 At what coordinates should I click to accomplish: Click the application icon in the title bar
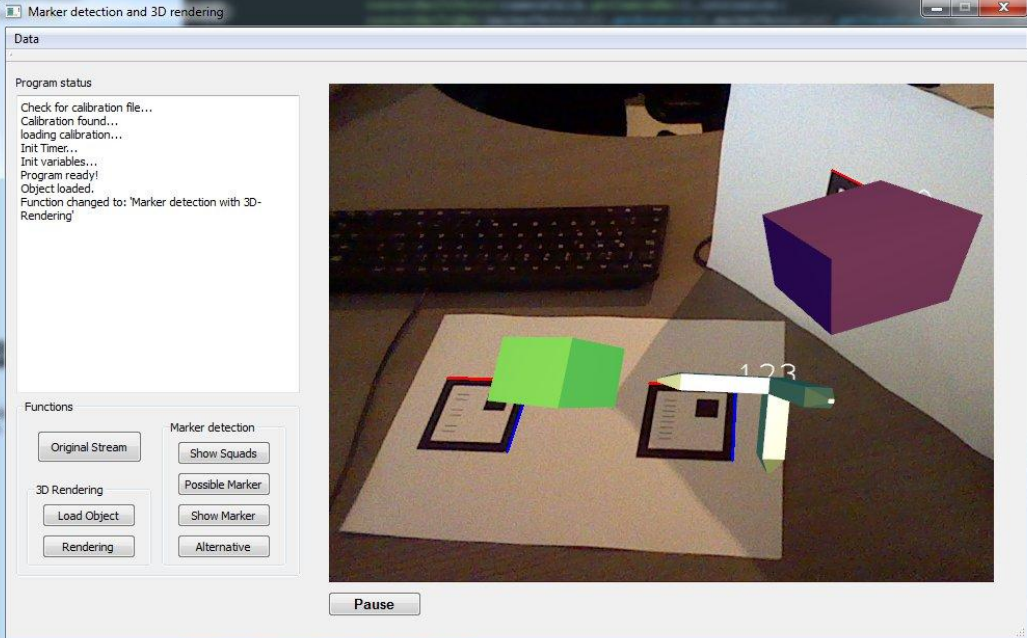point(14,13)
